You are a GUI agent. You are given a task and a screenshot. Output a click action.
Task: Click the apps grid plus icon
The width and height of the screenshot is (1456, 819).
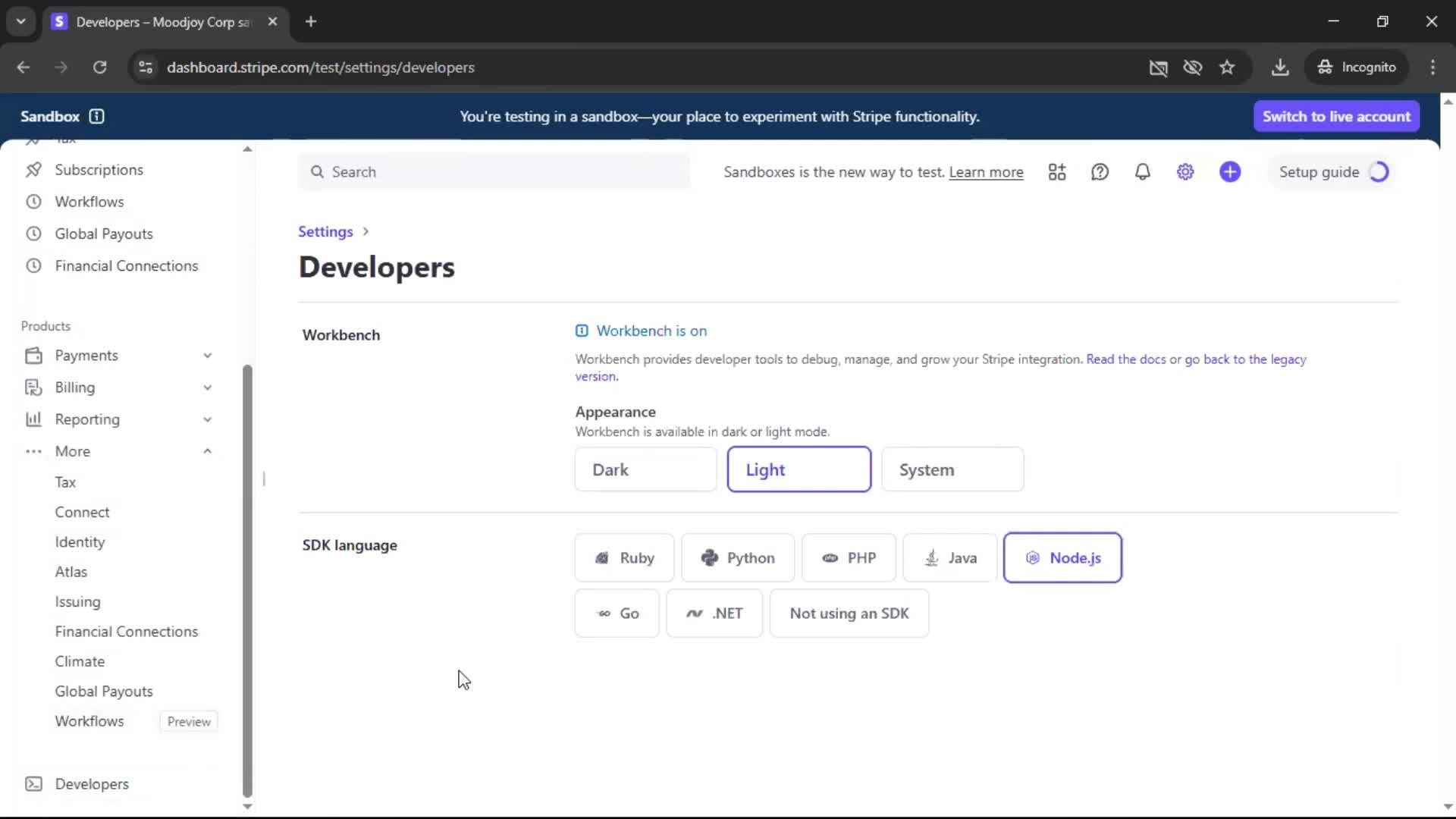(x=1057, y=172)
